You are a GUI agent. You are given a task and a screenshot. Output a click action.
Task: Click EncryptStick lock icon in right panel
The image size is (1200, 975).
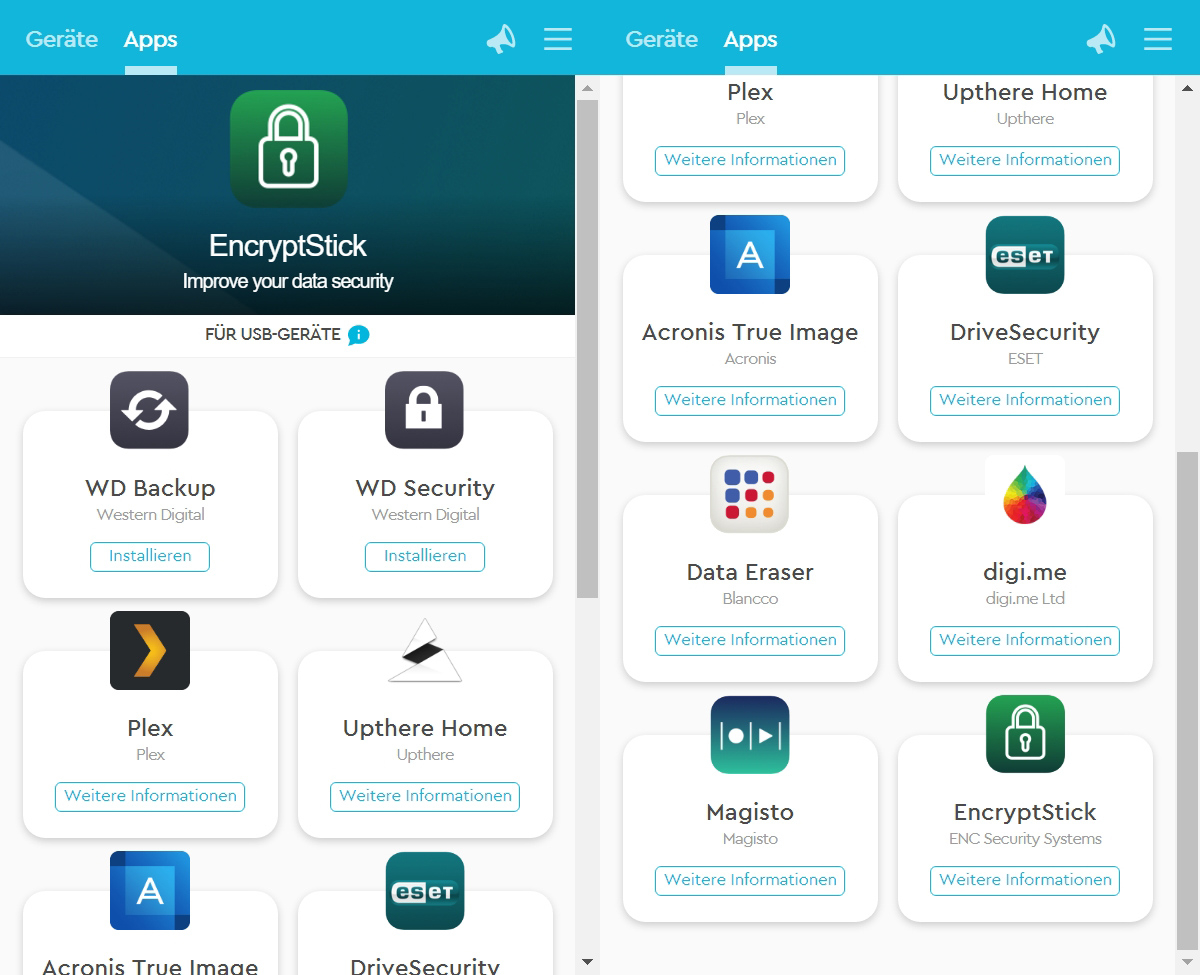pos(1025,734)
